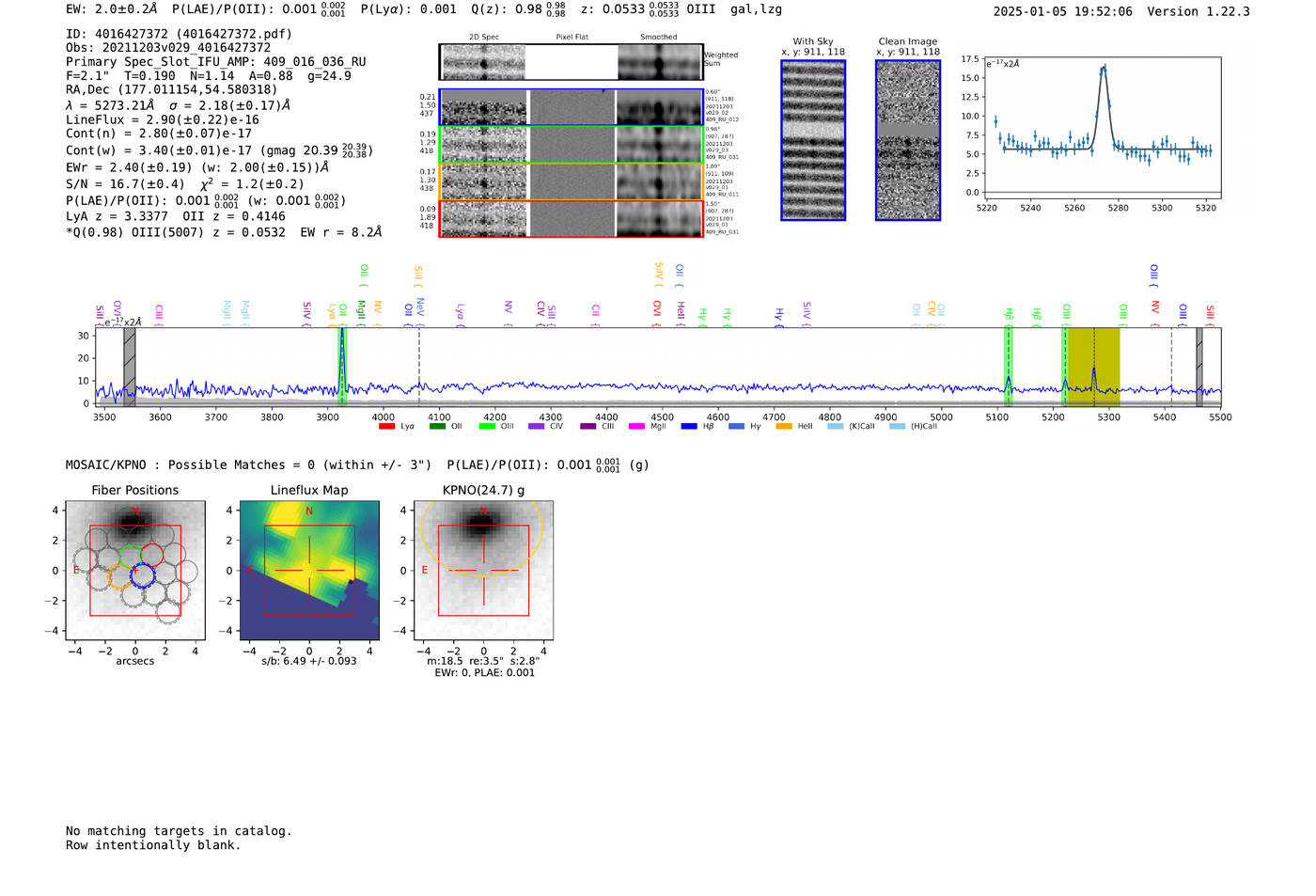Click the yellow-highlighted line region near 5273 Å
1316x896 pixels.
coord(1094,367)
